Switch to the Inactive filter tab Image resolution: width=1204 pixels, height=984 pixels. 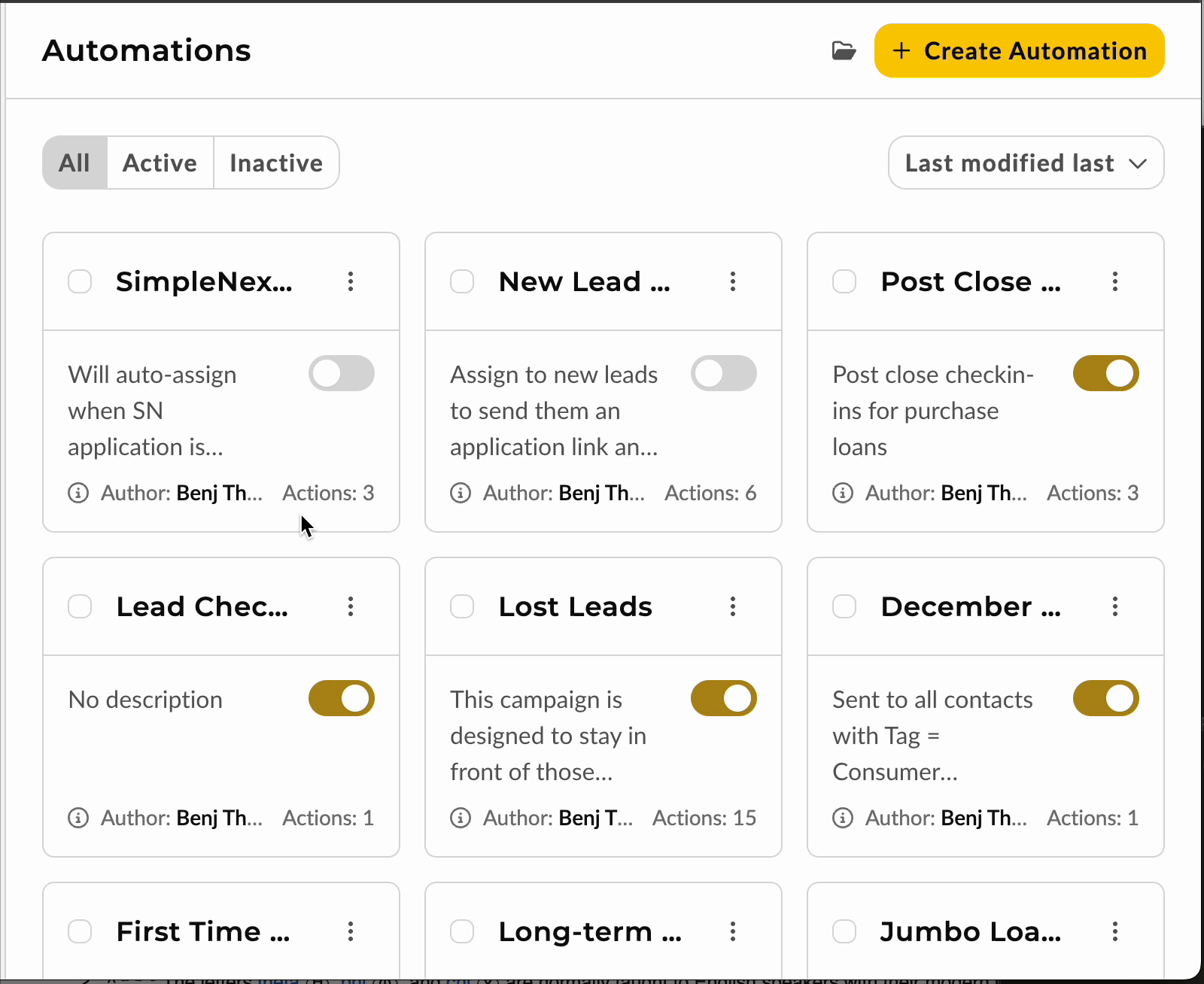pos(276,162)
